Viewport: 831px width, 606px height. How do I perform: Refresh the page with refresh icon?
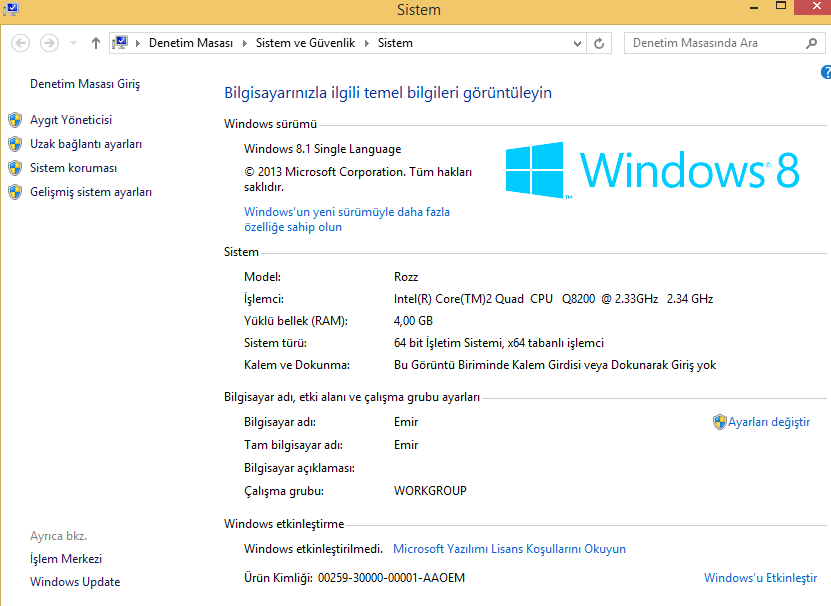pyautogui.click(x=599, y=43)
